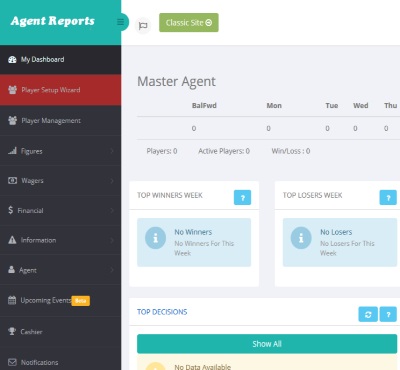Click the TOP DECISIONS heading link

(162, 312)
